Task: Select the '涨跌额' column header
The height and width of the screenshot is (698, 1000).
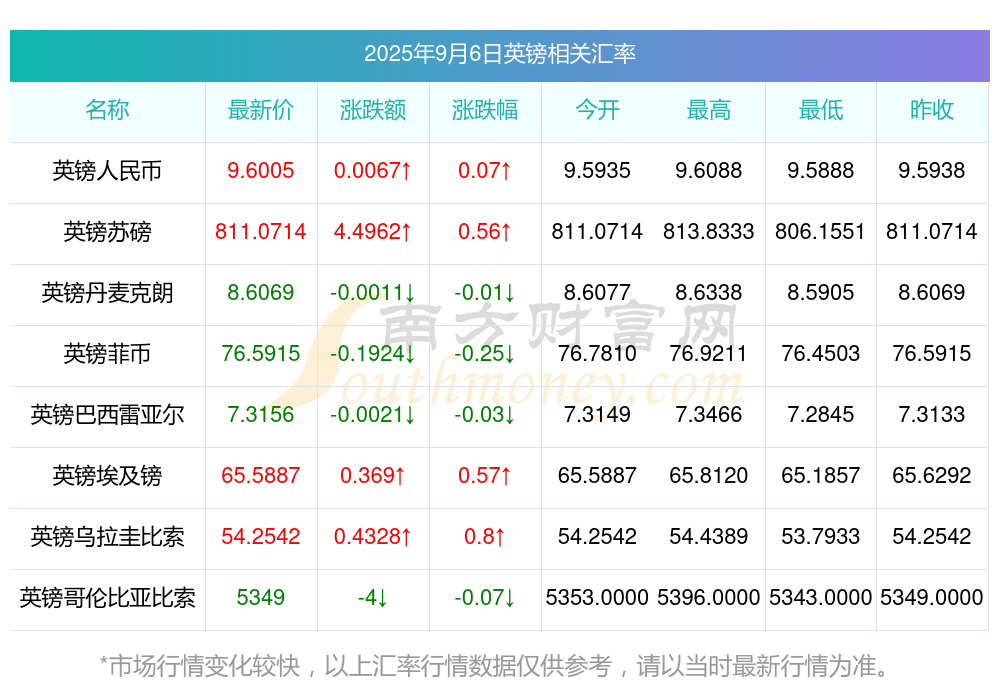Action: coord(373,110)
